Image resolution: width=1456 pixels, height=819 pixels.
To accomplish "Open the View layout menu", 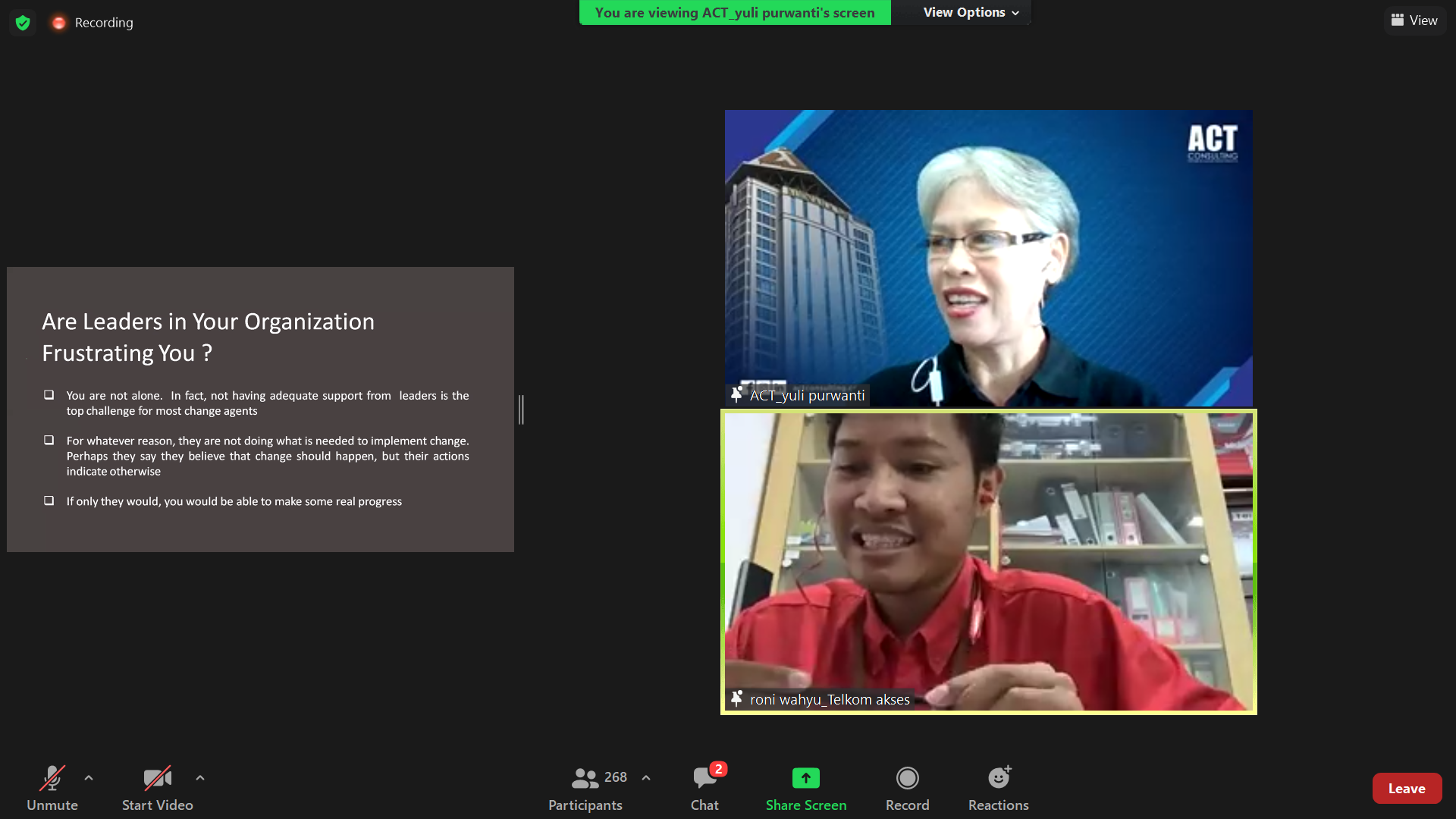I will [1414, 20].
